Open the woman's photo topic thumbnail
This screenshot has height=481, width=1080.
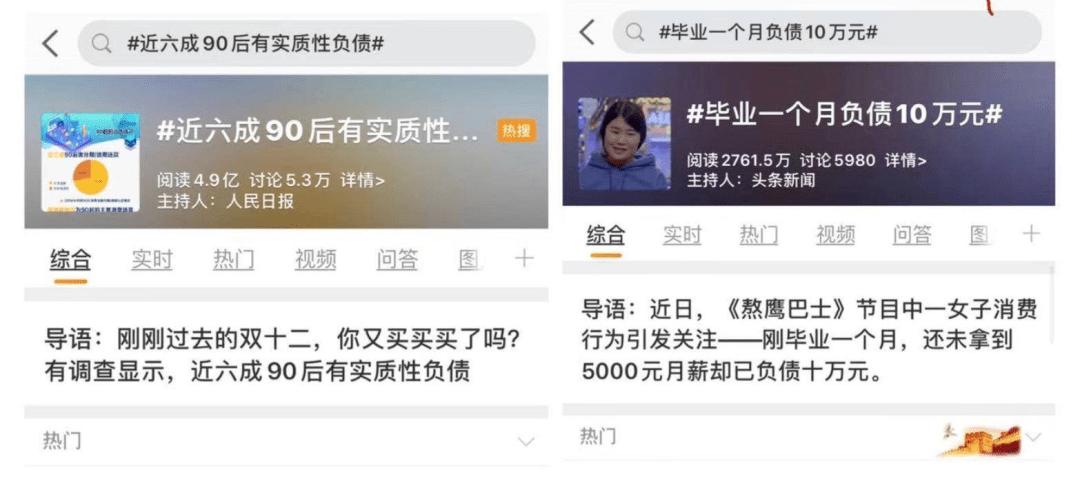(624, 143)
